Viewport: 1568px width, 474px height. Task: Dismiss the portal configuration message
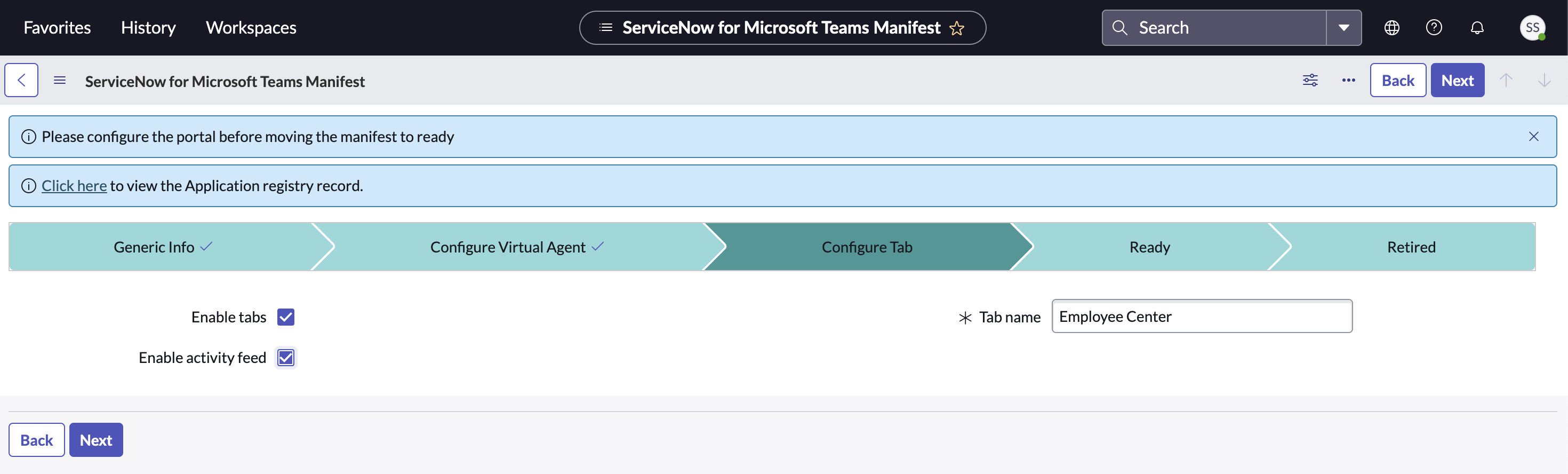pyautogui.click(x=1533, y=137)
